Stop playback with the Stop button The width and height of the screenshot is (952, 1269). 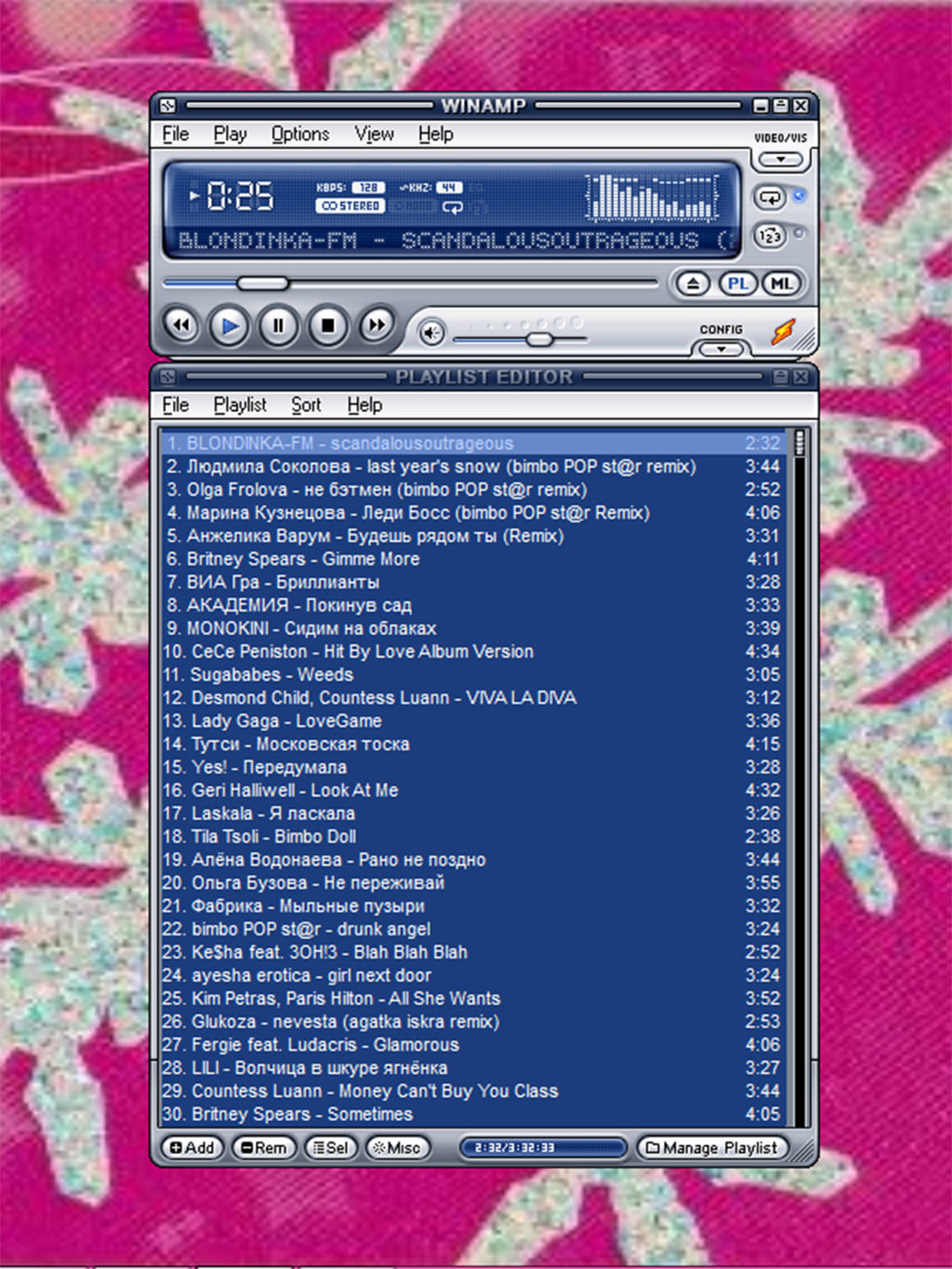327,326
